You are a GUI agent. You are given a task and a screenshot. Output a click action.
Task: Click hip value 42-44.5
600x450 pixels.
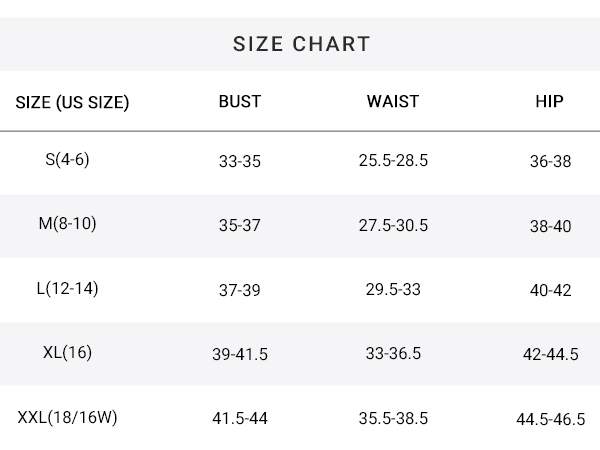pos(551,354)
